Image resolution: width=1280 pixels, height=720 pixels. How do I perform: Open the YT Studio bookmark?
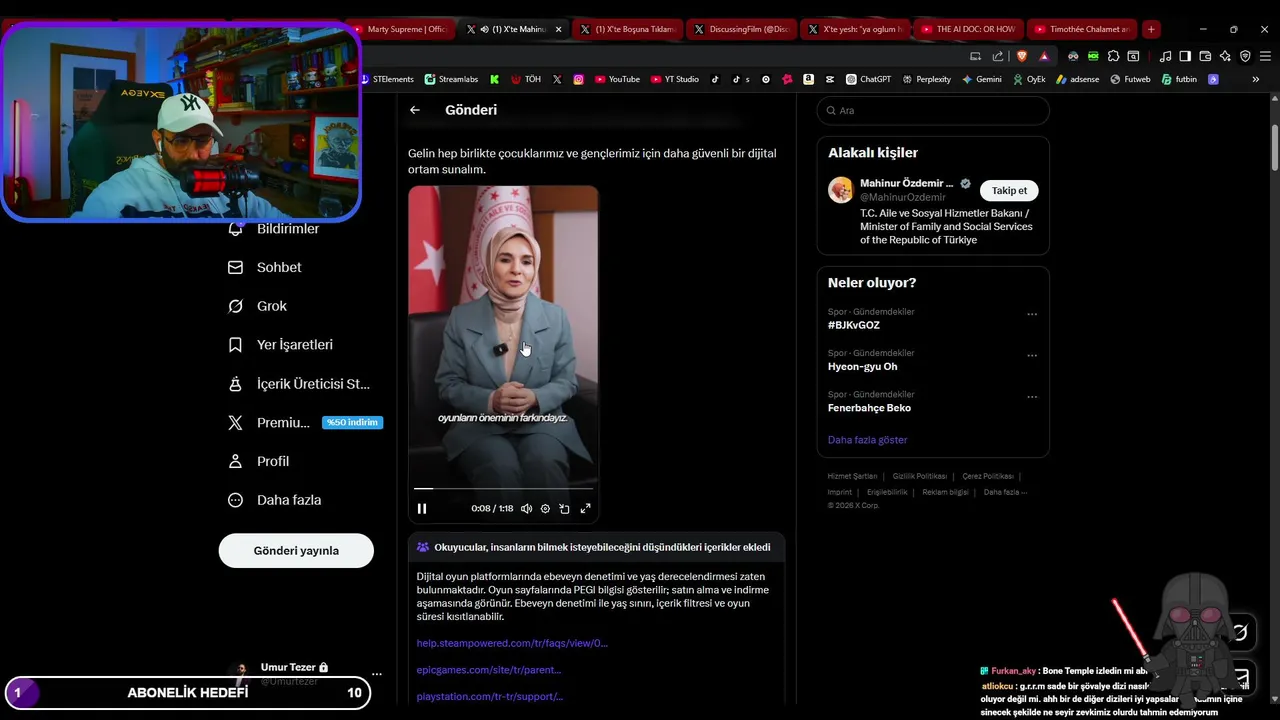point(675,79)
